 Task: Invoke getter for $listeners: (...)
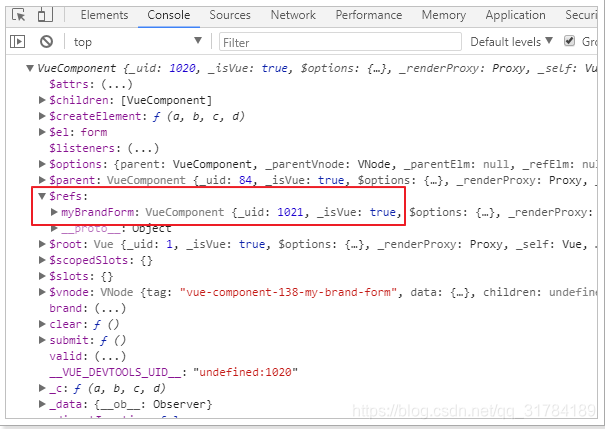[x=143, y=148]
